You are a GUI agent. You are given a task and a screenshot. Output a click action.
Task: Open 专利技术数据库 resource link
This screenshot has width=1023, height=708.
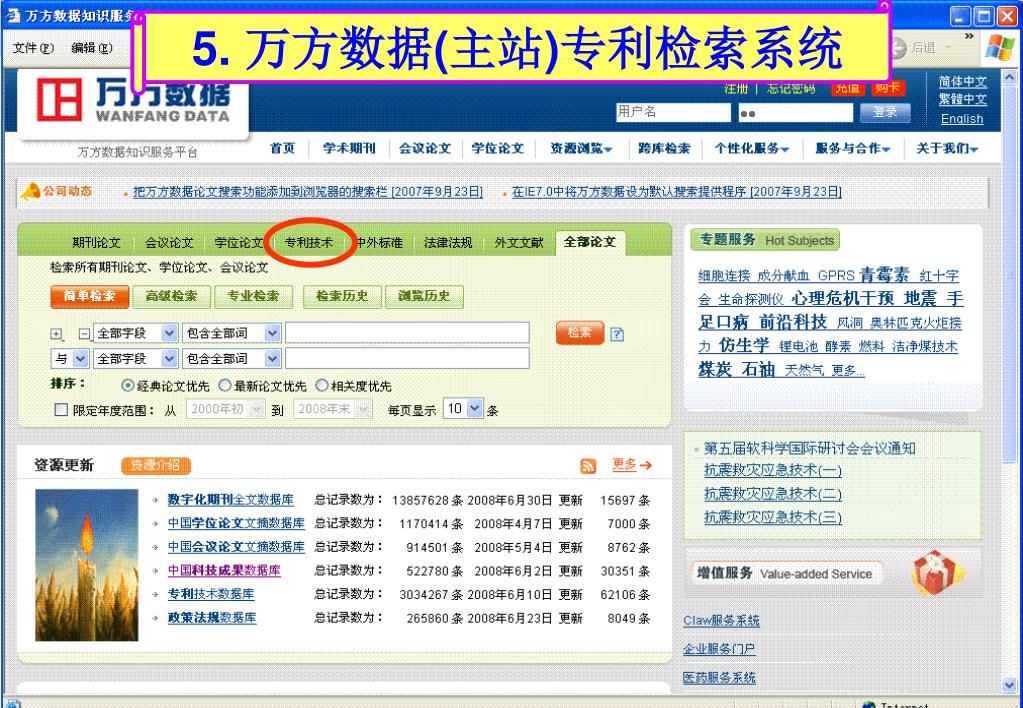click(211, 594)
